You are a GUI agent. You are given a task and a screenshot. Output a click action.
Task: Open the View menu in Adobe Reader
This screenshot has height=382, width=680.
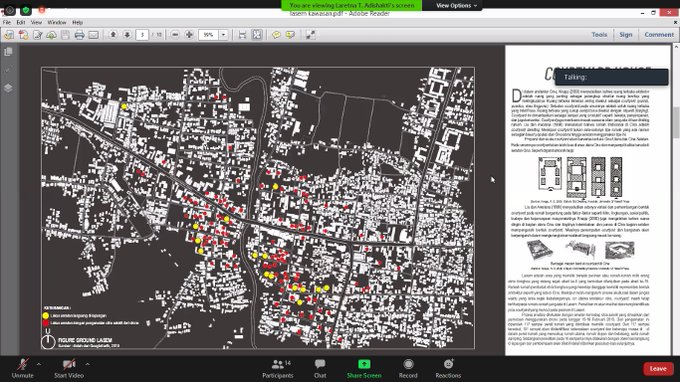(36, 22)
